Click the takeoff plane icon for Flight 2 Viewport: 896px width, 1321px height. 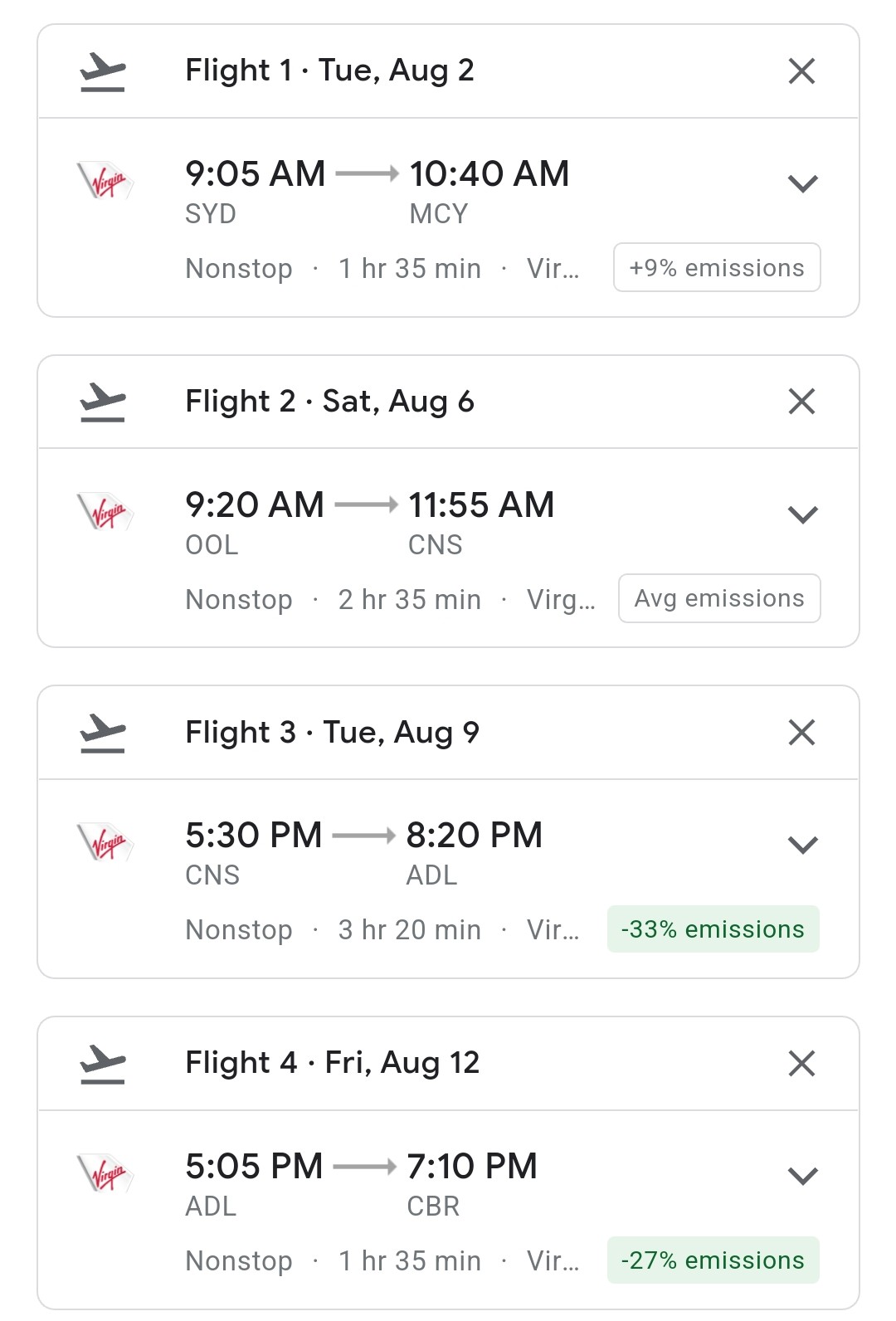[103, 402]
